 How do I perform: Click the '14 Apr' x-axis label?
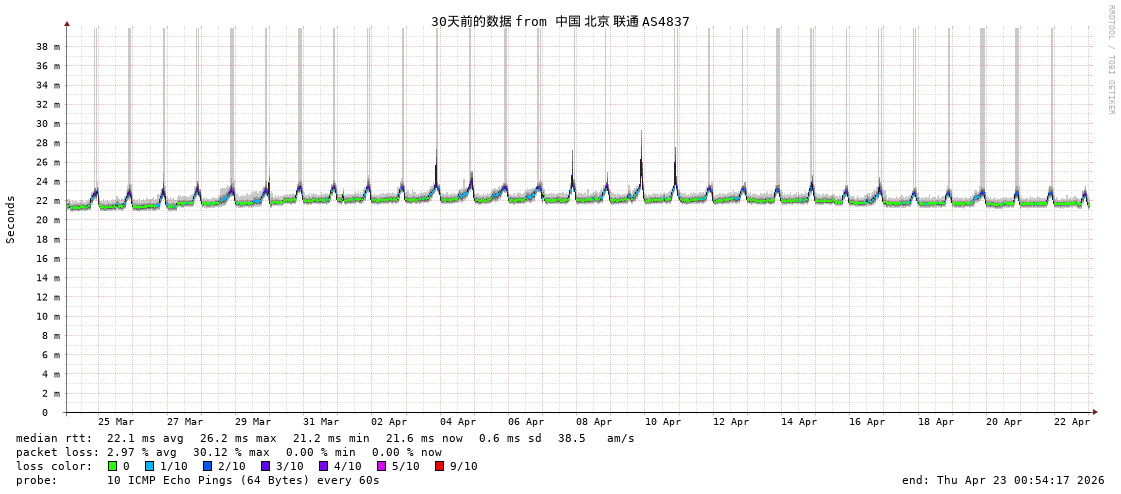pos(799,423)
